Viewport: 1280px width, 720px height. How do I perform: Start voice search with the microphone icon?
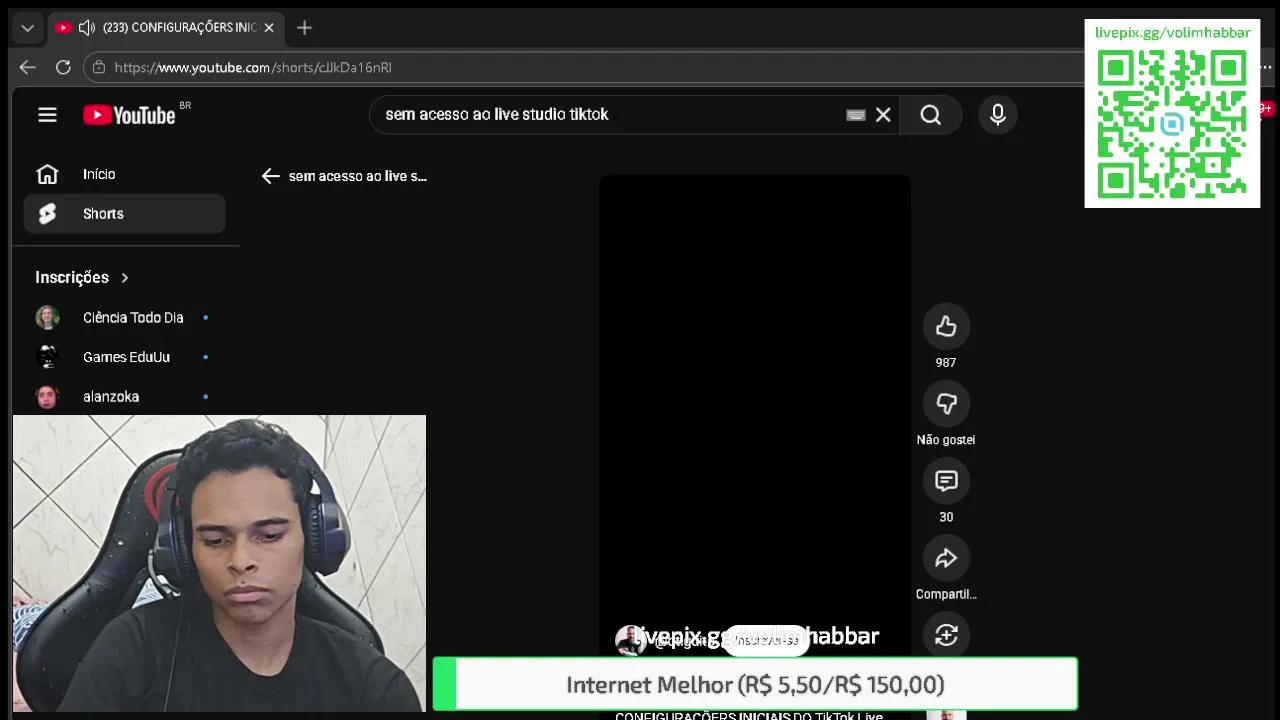click(997, 115)
